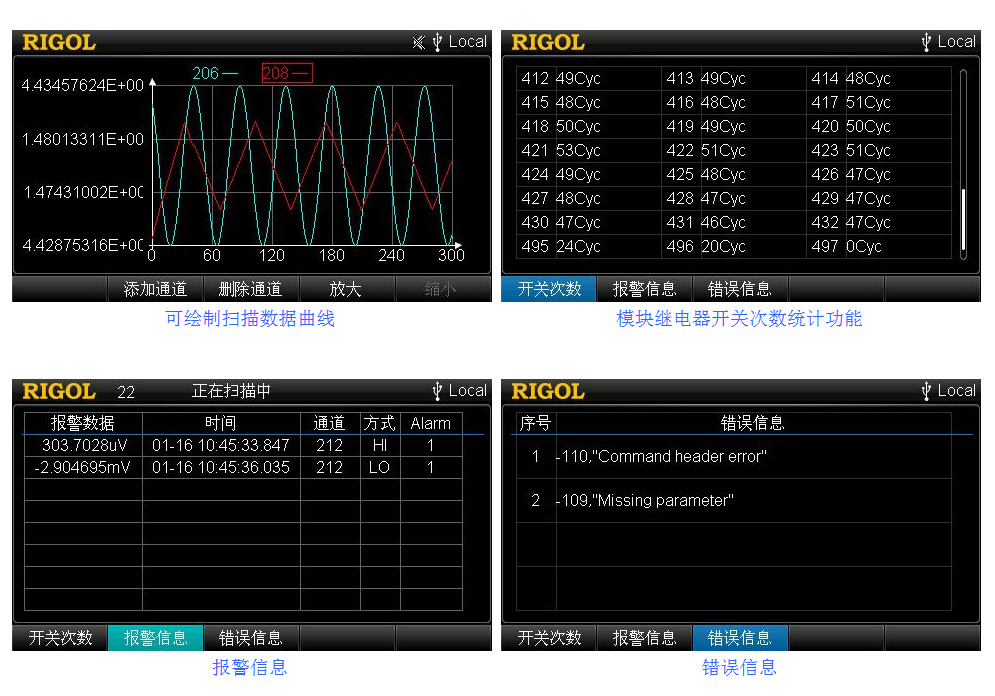Image resolution: width=995 pixels, height=696 pixels.
Task: Select the "Command header error" entry
Action: pos(663,457)
